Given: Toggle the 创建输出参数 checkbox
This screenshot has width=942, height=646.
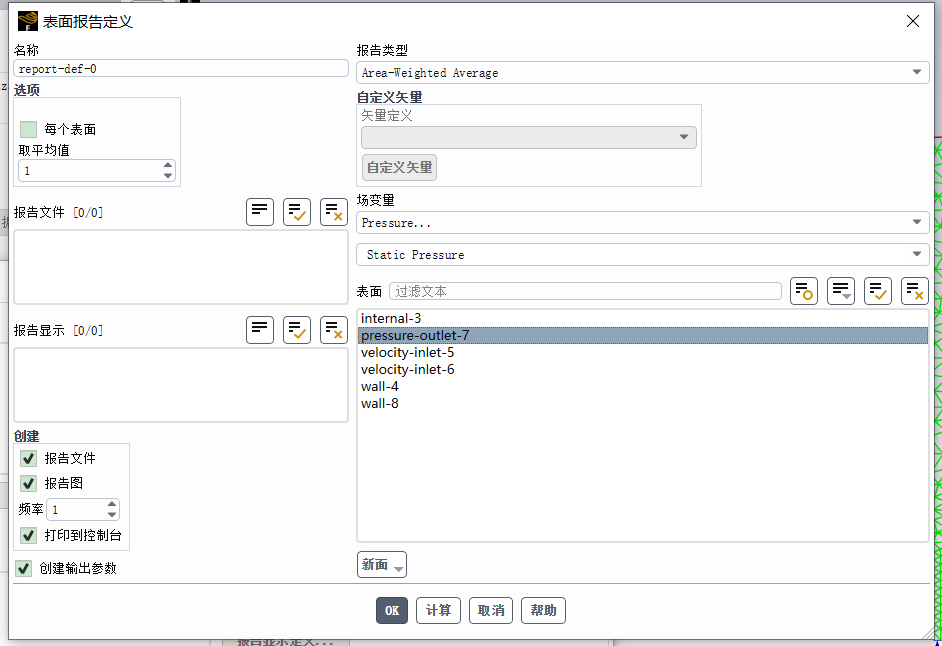Looking at the screenshot, I should coord(23,568).
